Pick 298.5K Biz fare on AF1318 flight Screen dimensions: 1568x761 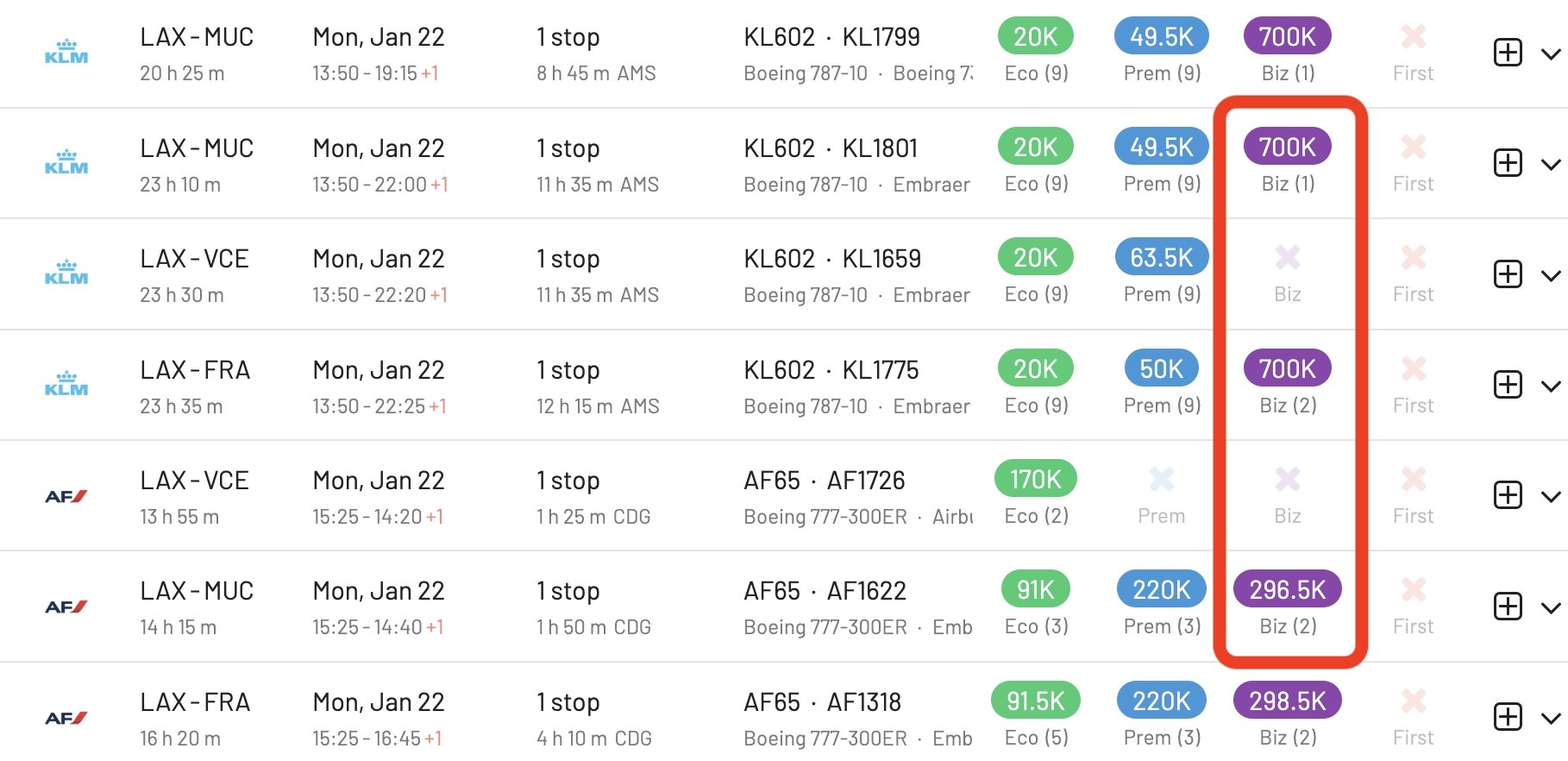pyautogui.click(x=1287, y=701)
